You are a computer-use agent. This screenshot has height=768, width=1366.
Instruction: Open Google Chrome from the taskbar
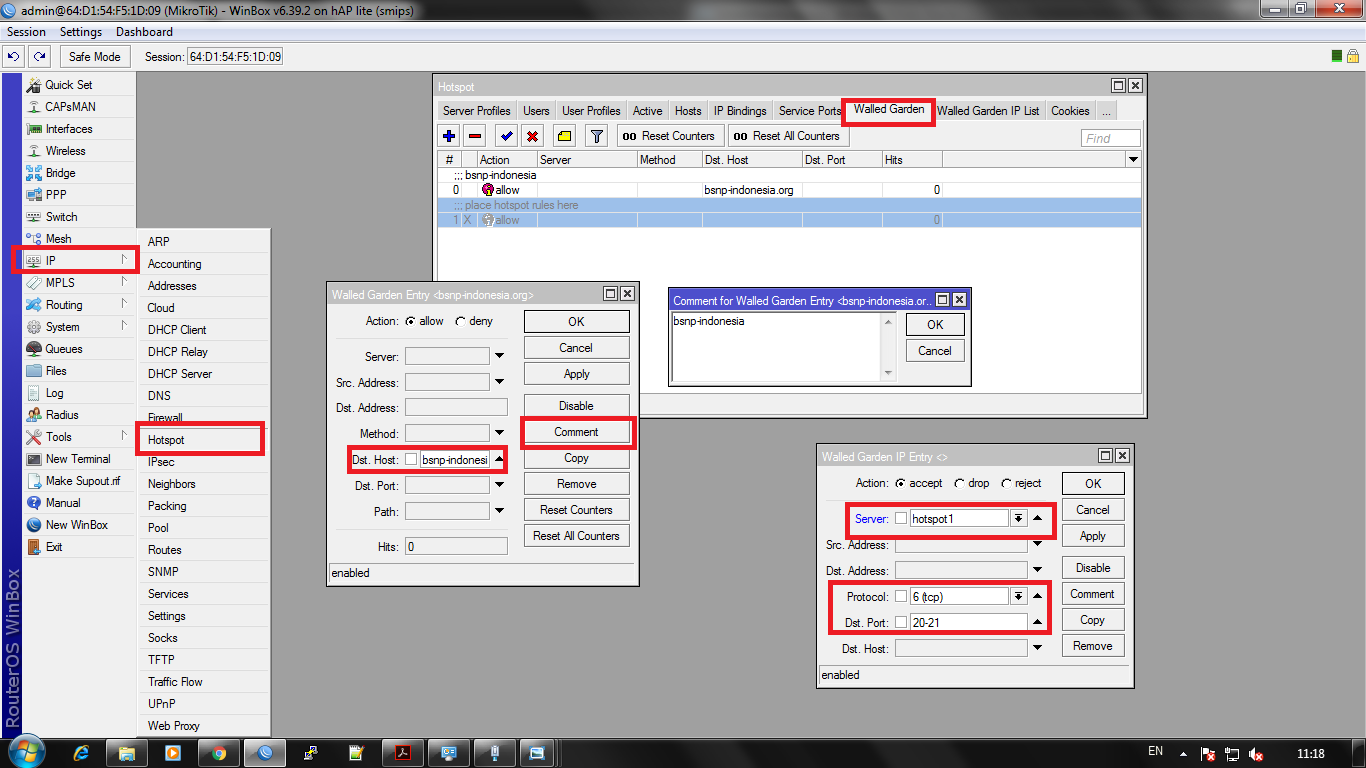coord(219,753)
